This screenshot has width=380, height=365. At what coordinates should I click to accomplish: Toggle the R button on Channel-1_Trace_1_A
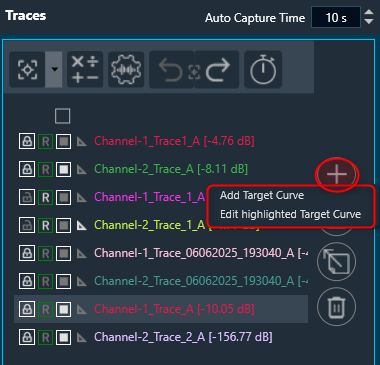point(45,197)
